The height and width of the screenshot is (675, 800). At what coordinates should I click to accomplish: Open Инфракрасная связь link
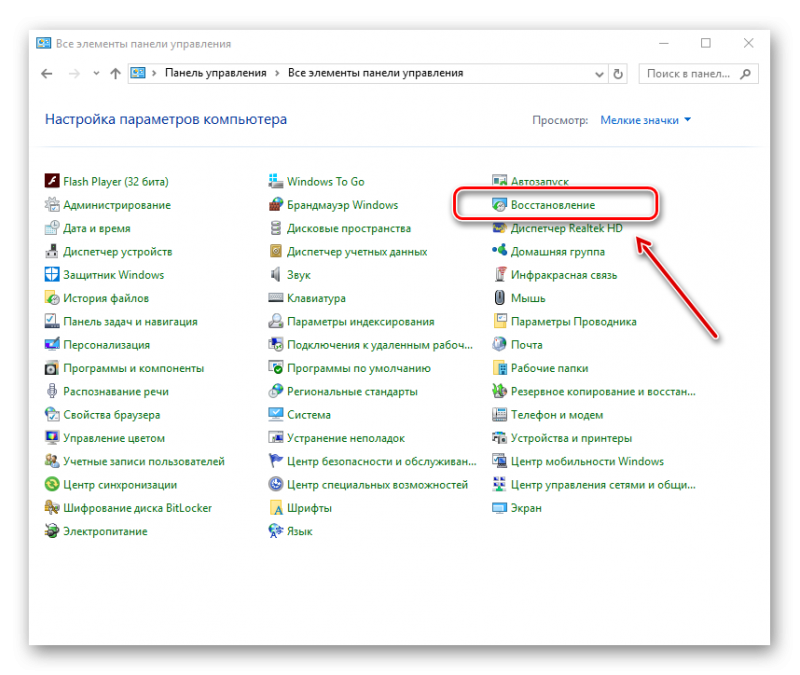pos(564,275)
